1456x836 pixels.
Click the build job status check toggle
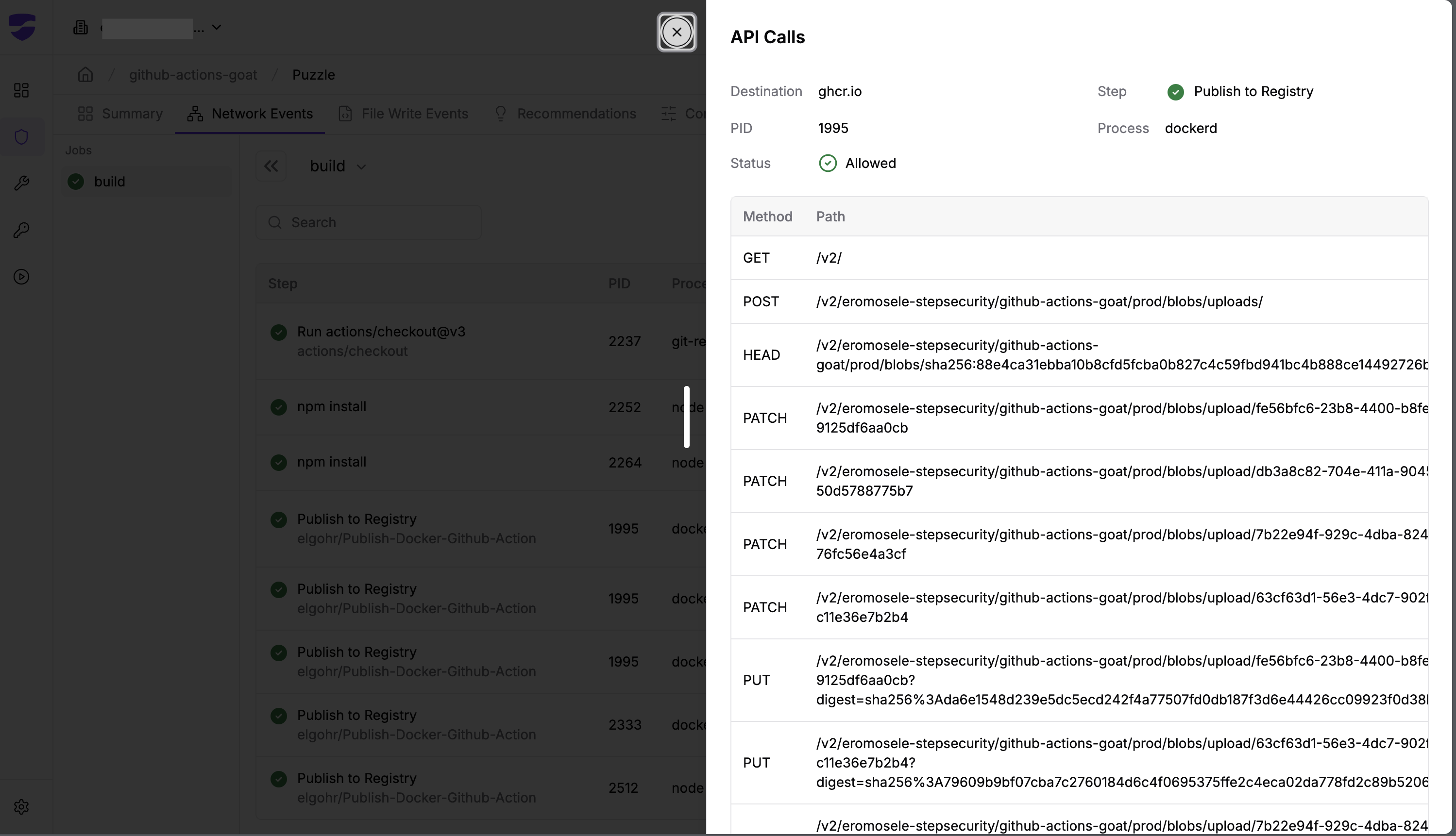click(x=75, y=182)
